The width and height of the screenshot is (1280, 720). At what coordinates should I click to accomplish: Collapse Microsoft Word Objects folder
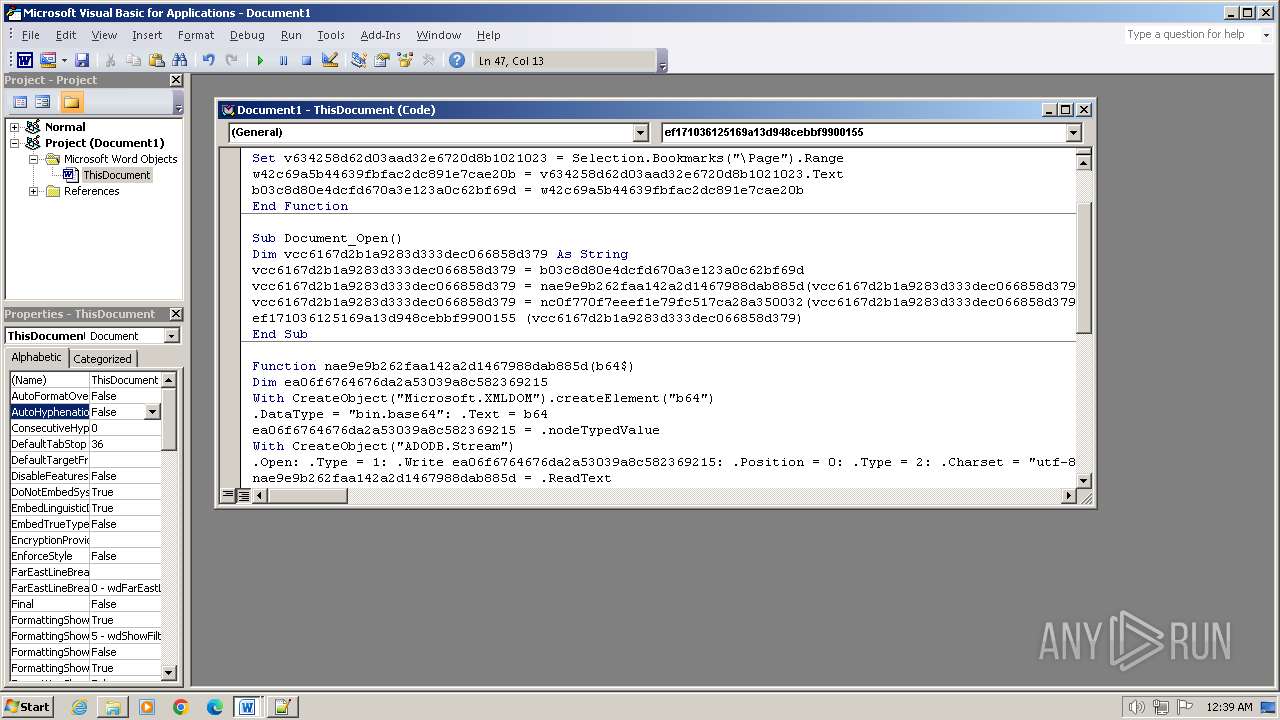point(33,159)
